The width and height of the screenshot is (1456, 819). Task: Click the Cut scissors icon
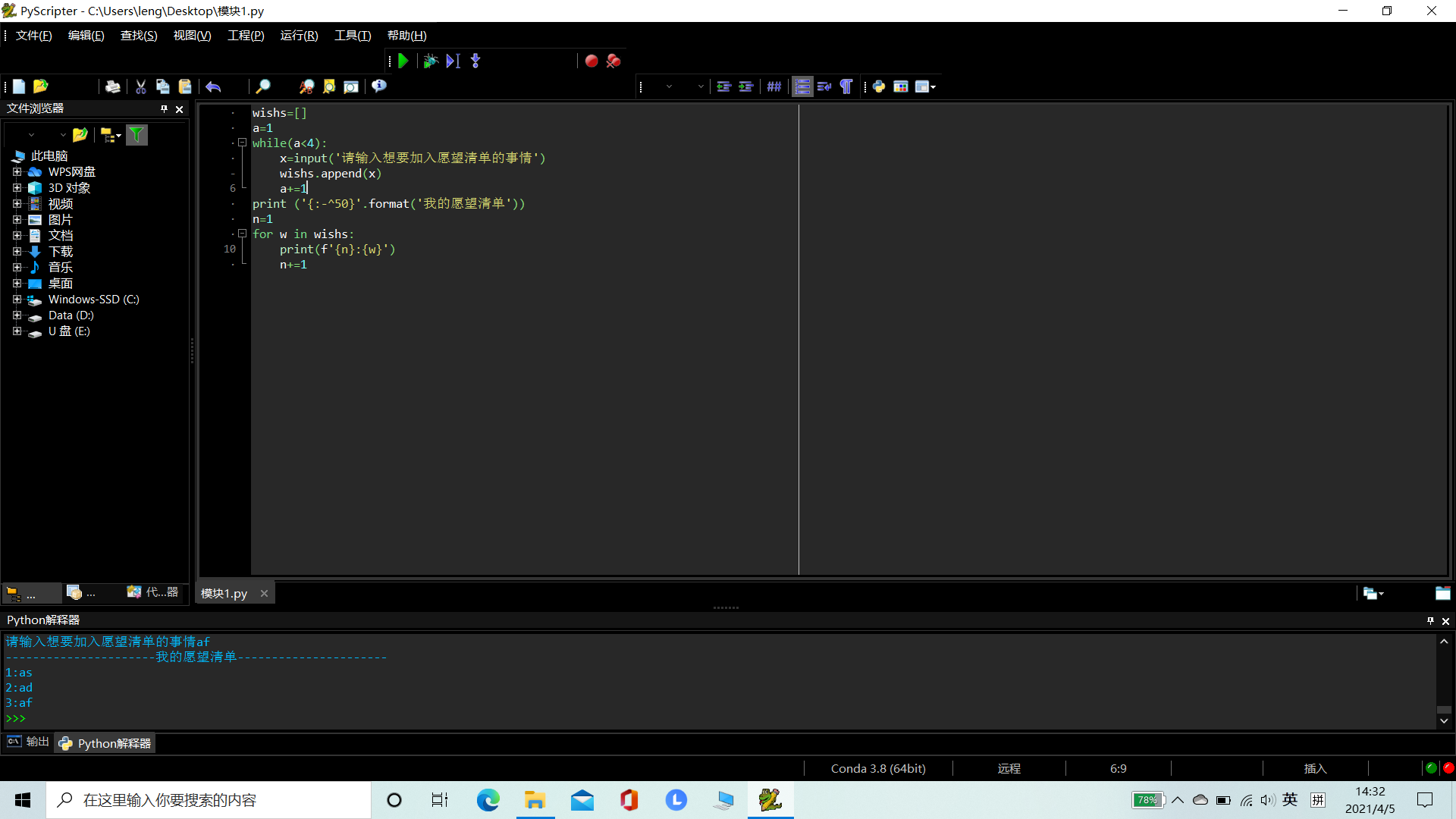[x=141, y=87]
